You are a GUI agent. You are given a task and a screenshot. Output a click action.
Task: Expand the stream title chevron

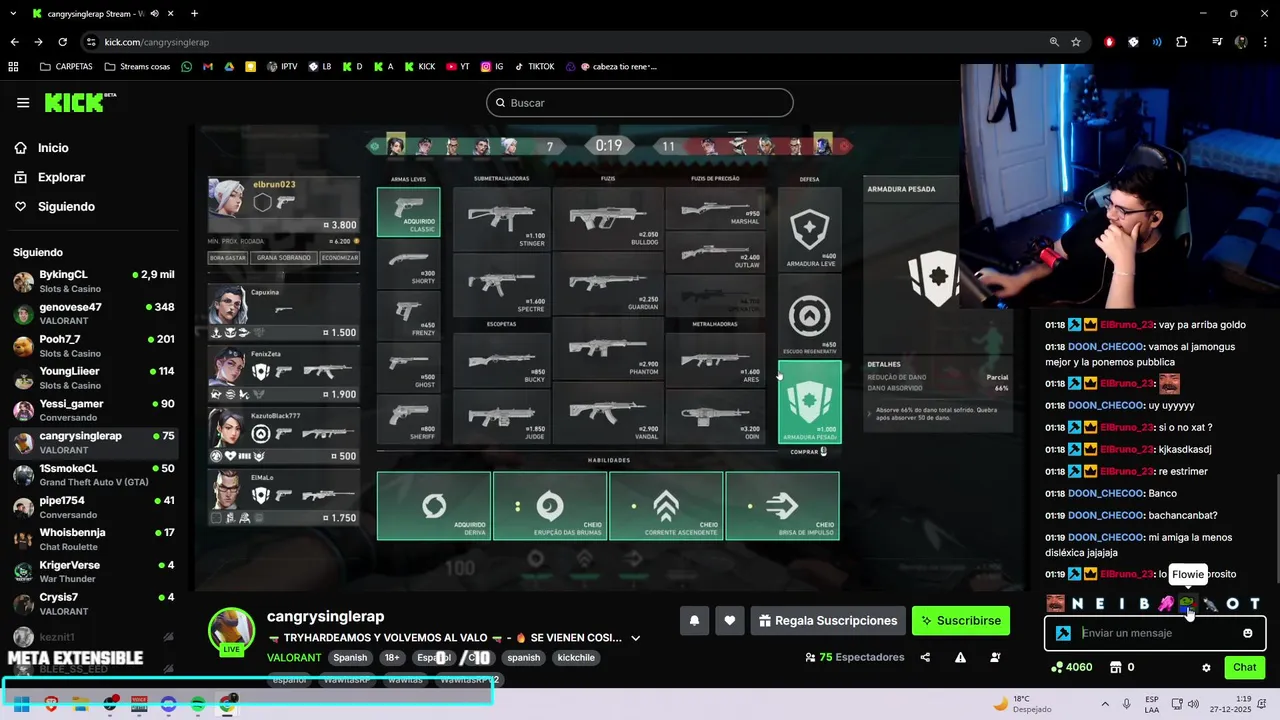(635, 638)
